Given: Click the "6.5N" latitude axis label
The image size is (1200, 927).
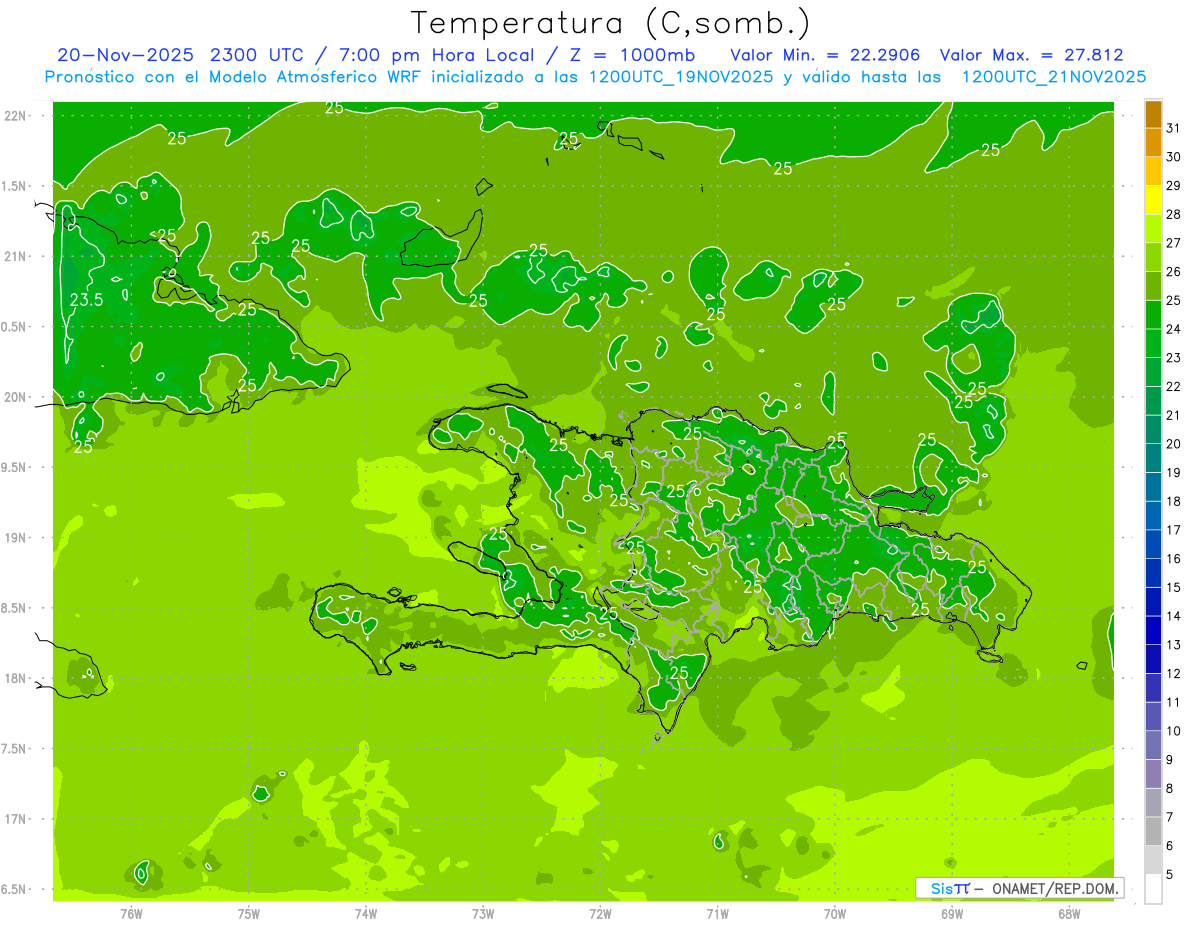Looking at the screenshot, I should click(15, 889).
